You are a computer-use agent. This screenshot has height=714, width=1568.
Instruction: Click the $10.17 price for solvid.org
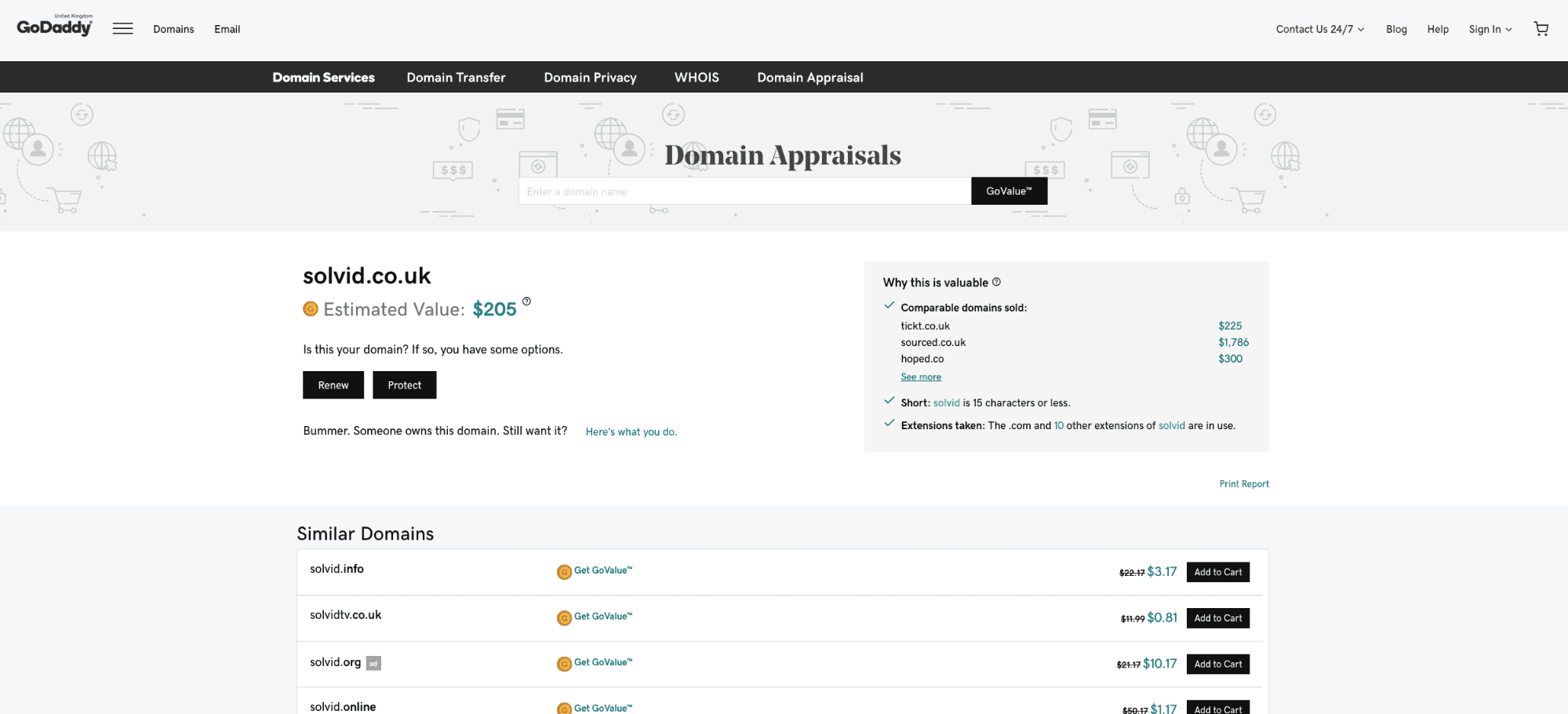1159,664
